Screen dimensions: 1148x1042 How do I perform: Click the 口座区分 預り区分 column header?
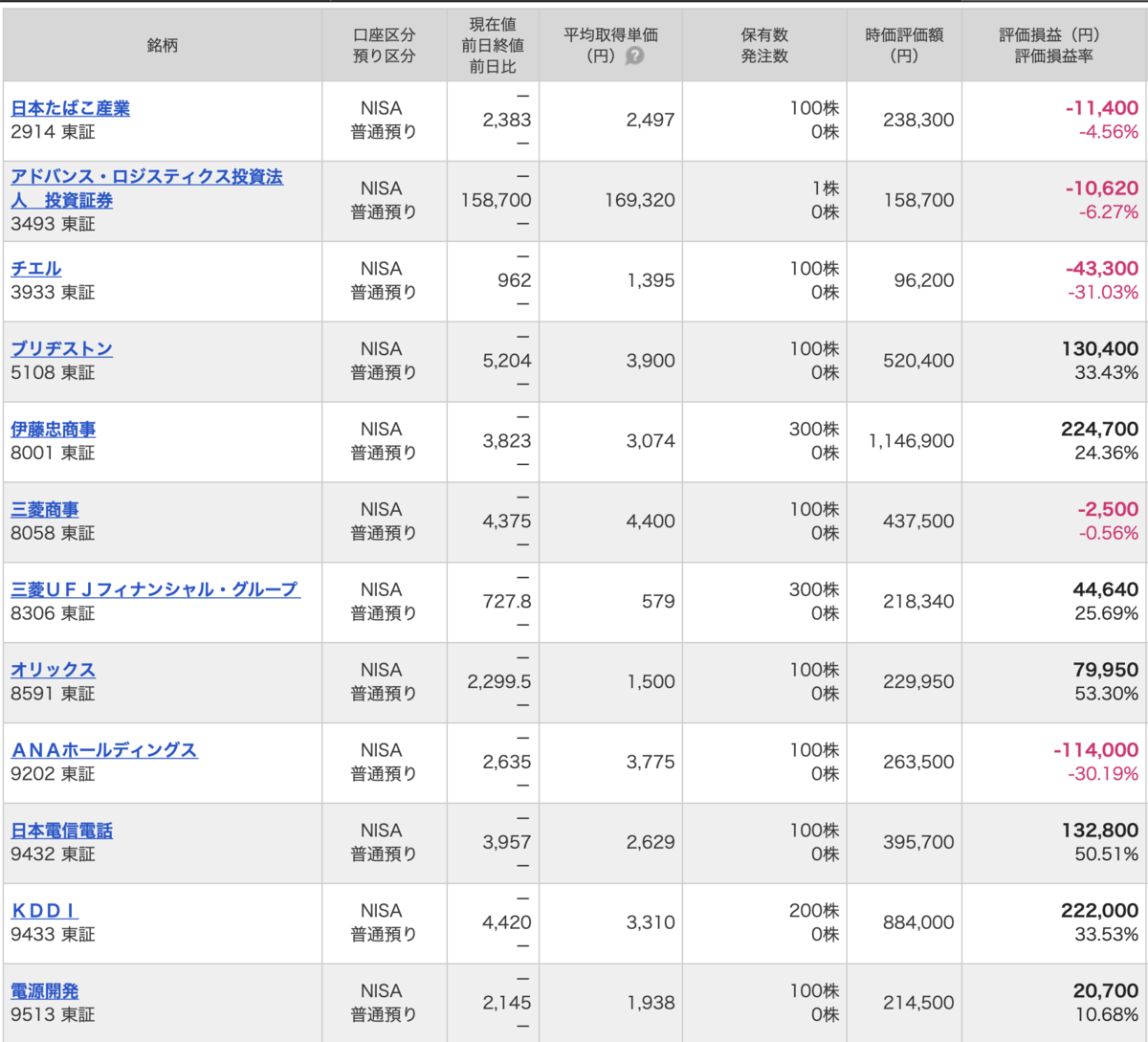[x=384, y=45]
